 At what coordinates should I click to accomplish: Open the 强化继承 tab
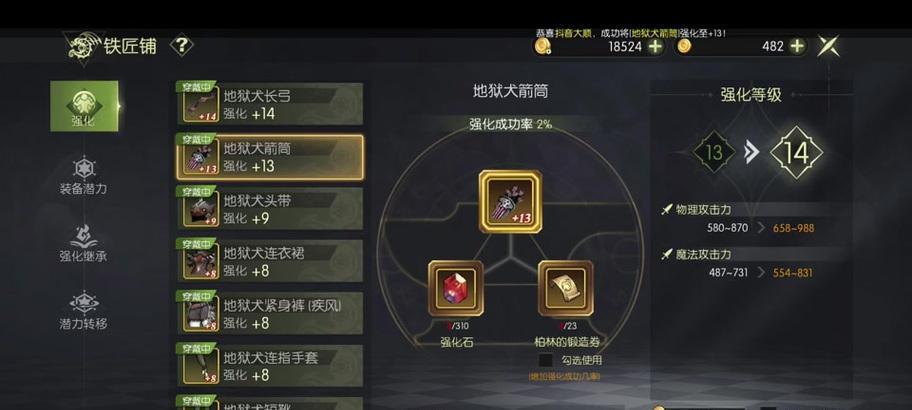83,244
